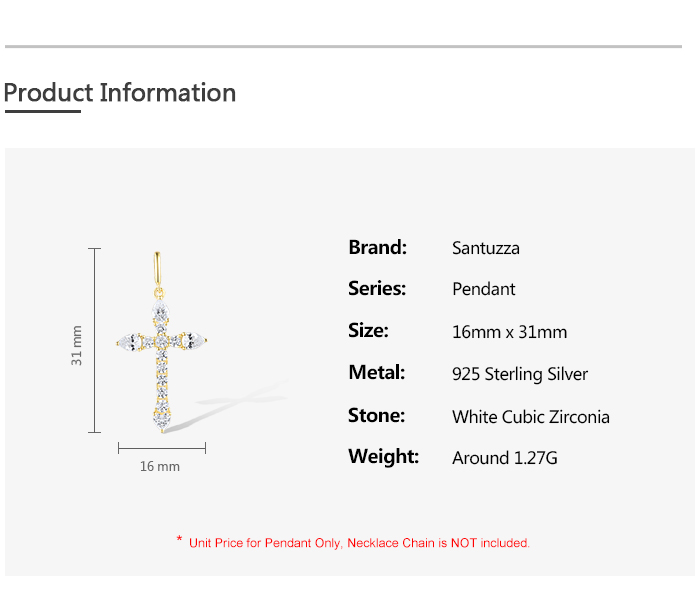Click the cross pendant product image

[x=161, y=355]
